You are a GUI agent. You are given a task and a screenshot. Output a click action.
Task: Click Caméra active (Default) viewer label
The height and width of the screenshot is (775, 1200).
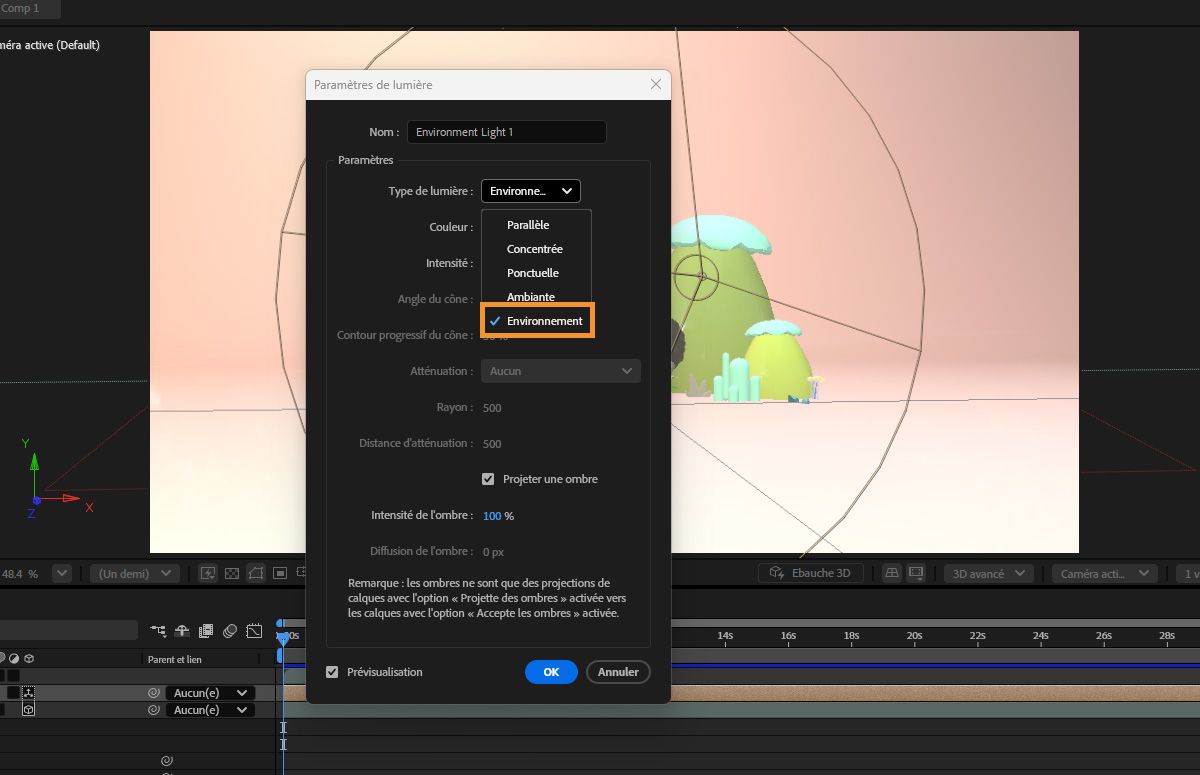coord(50,45)
